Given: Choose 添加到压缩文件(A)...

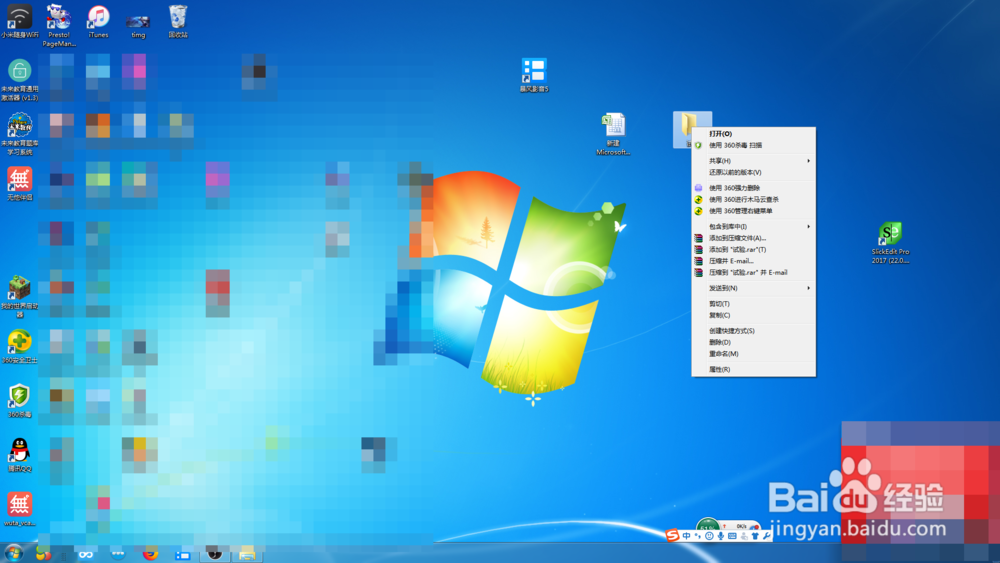Looking at the screenshot, I should [754, 238].
